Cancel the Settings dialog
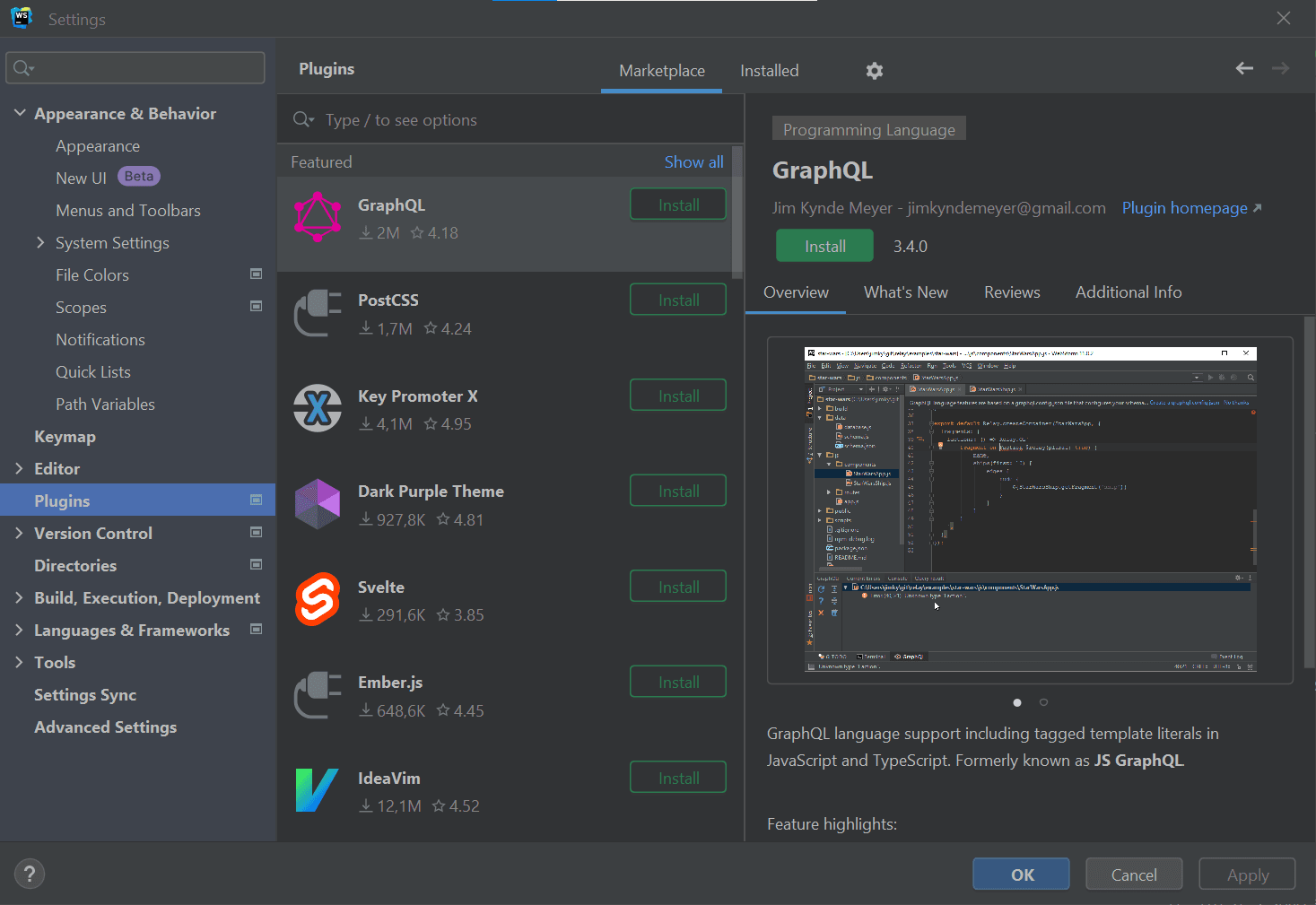Image resolution: width=1316 pixels, height=905 pixels. 1134,875
